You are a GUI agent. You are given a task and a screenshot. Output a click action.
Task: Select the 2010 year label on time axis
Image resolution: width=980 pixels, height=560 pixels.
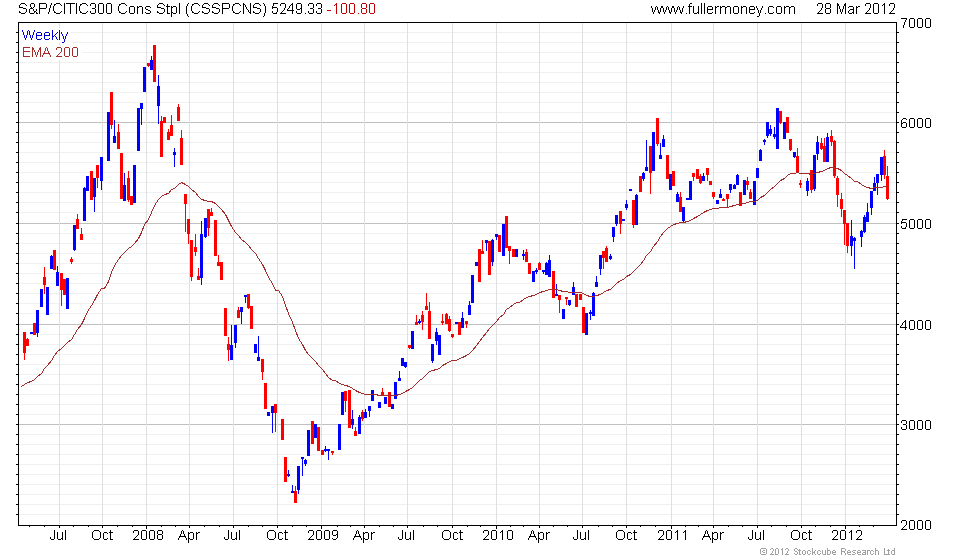coord(498,536)
